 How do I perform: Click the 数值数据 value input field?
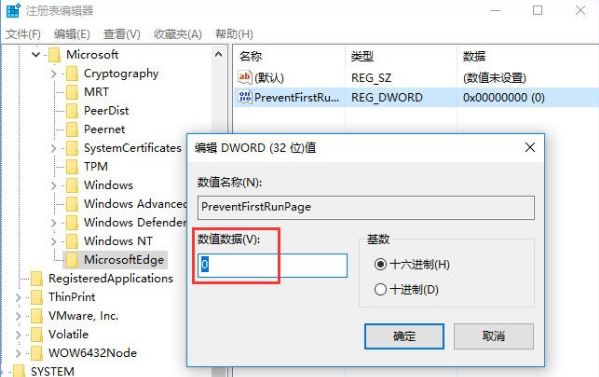coord(272,265)
